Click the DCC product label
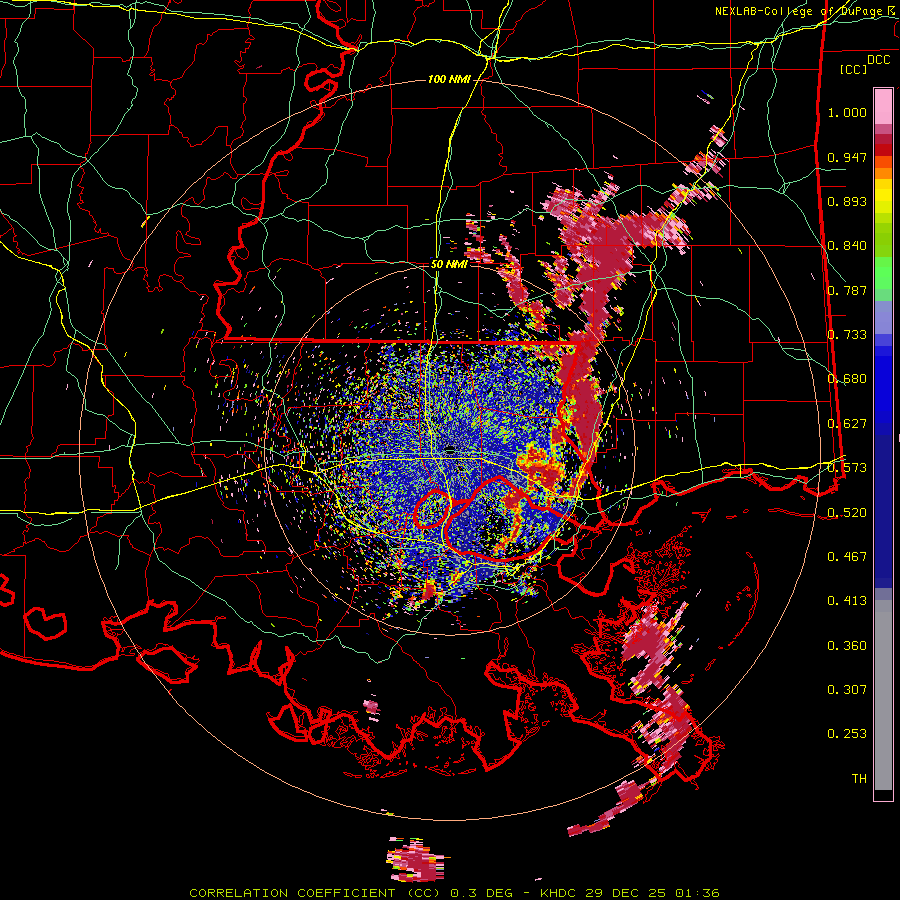900x900 pixels. click(878, 60)
